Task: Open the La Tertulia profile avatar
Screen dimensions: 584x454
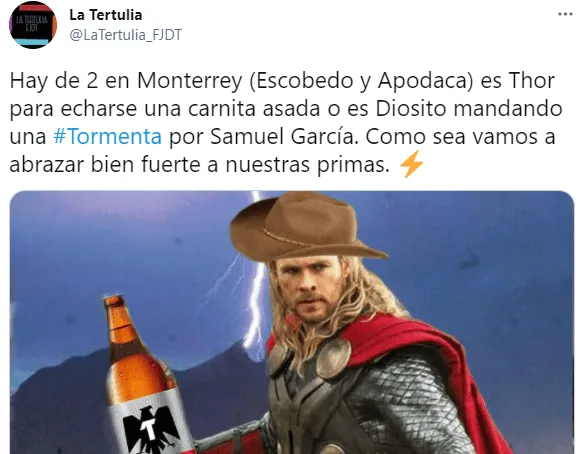Action: 33,25
